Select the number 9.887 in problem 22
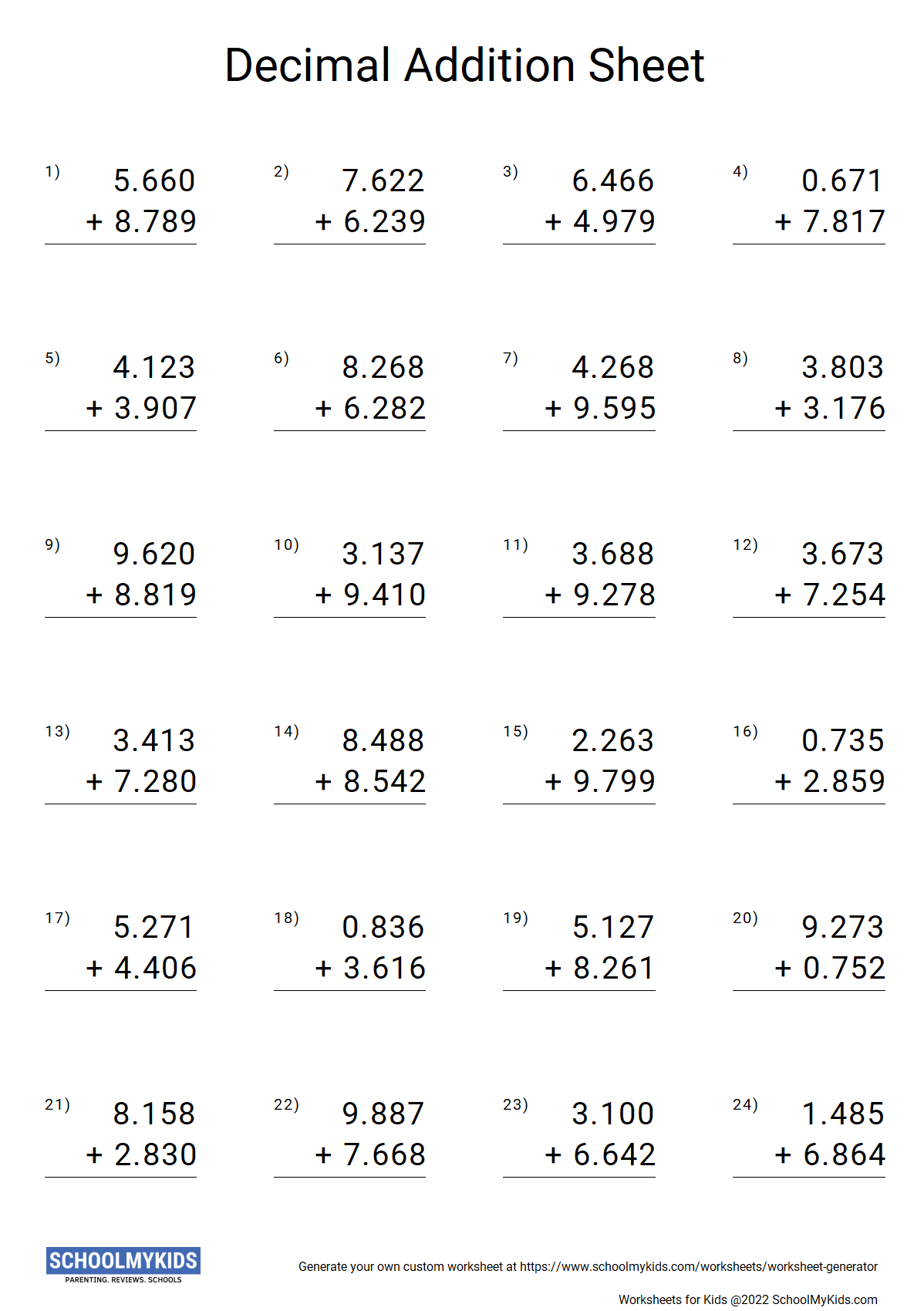Image resolution: width=924 pixels, height=1311 pixels. coord(383,1114)
